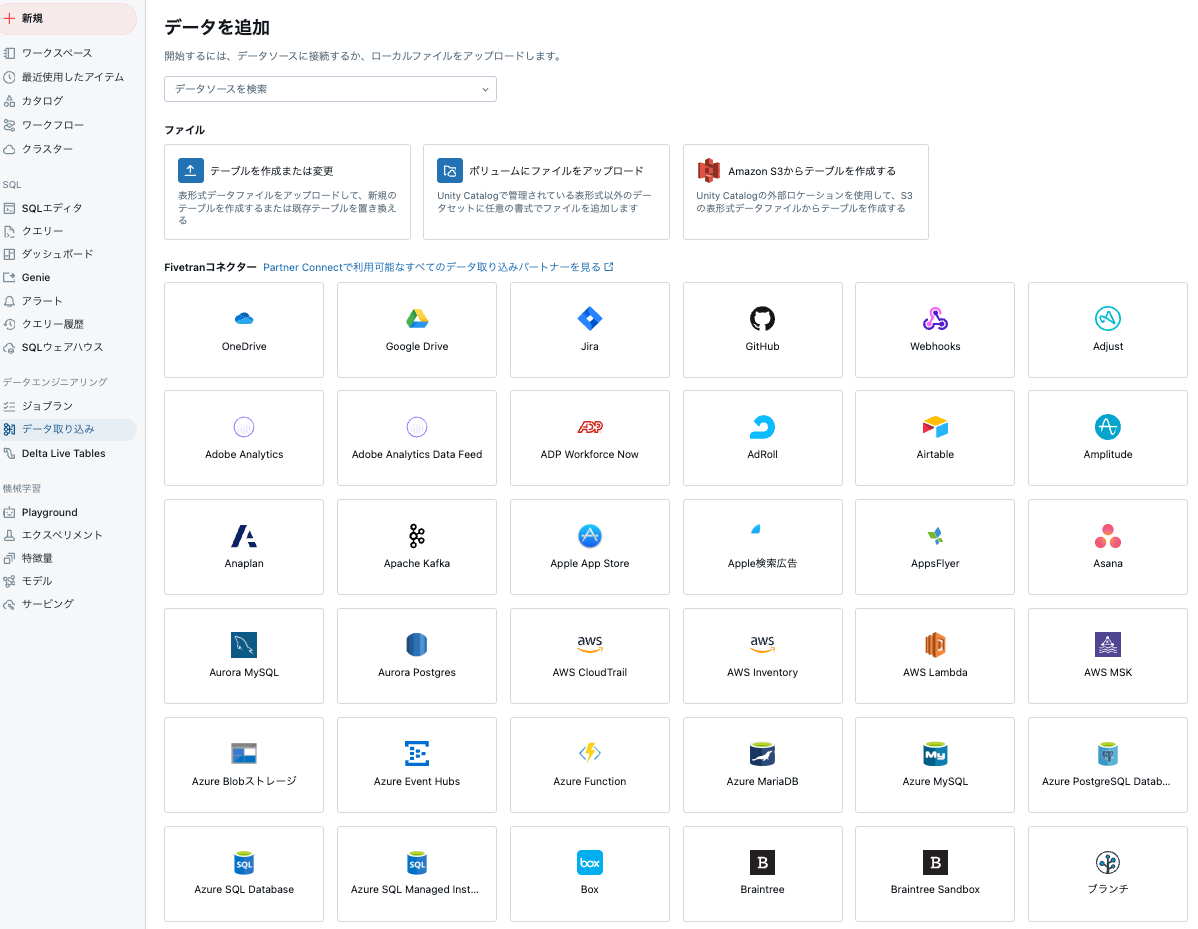The height and width of the screenshot is (929, 1198).
Task: Select the OneDrive connector tile
Action: tap(243, 330)
